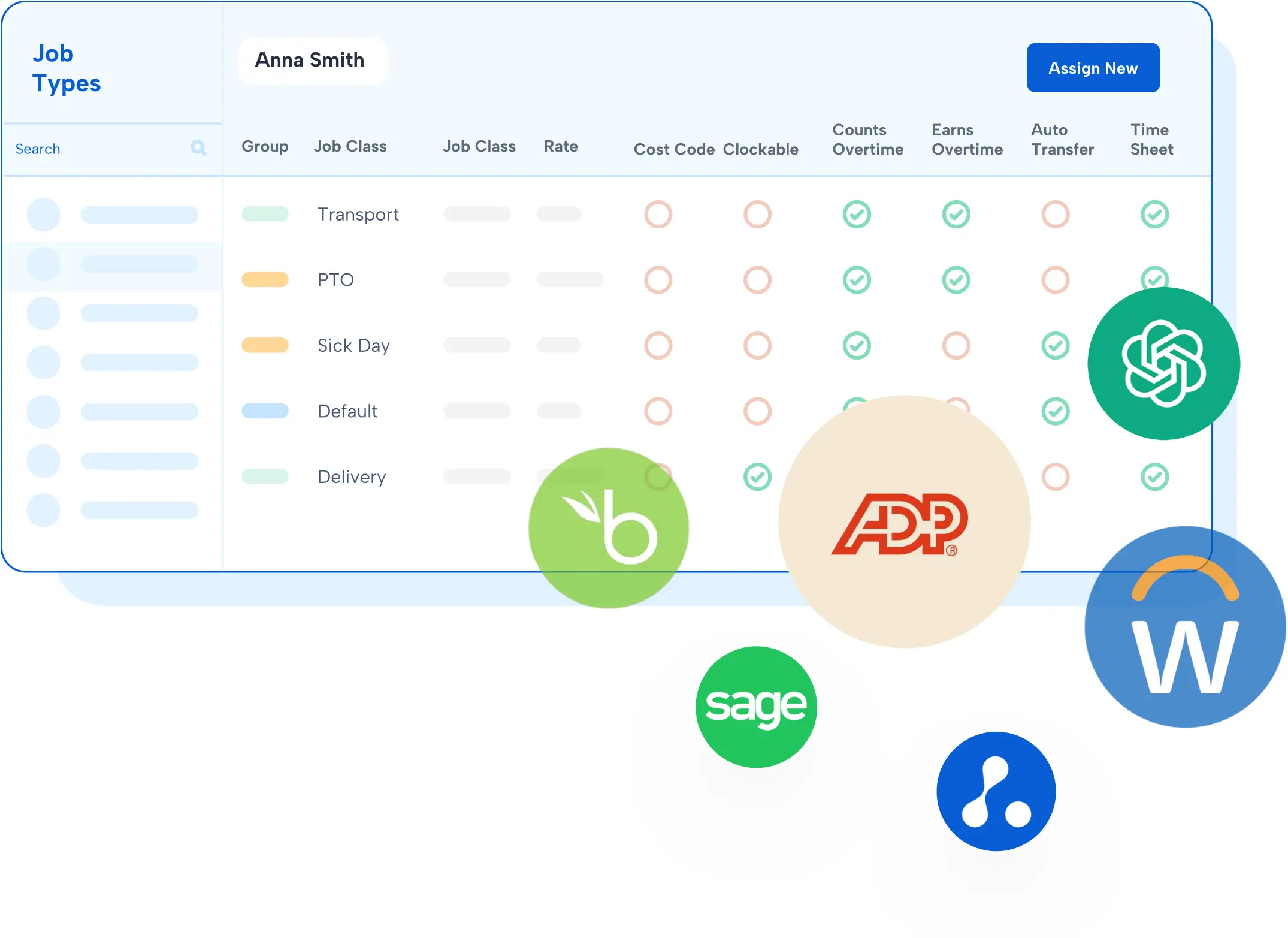
Task: Toggle Sick Day Clockable circle
Action: click(757, 346)
